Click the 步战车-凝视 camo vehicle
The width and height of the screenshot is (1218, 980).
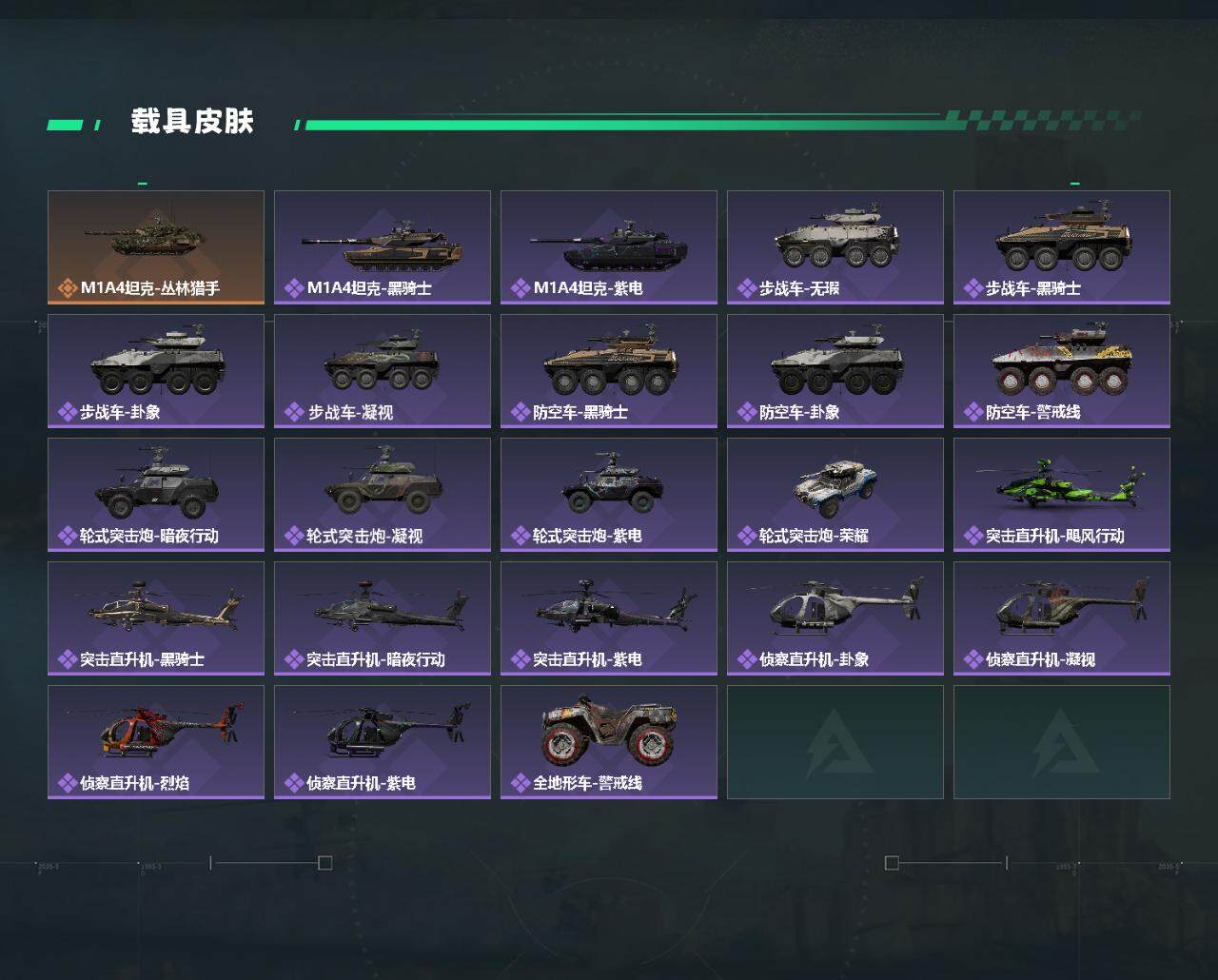pos(381,362)
